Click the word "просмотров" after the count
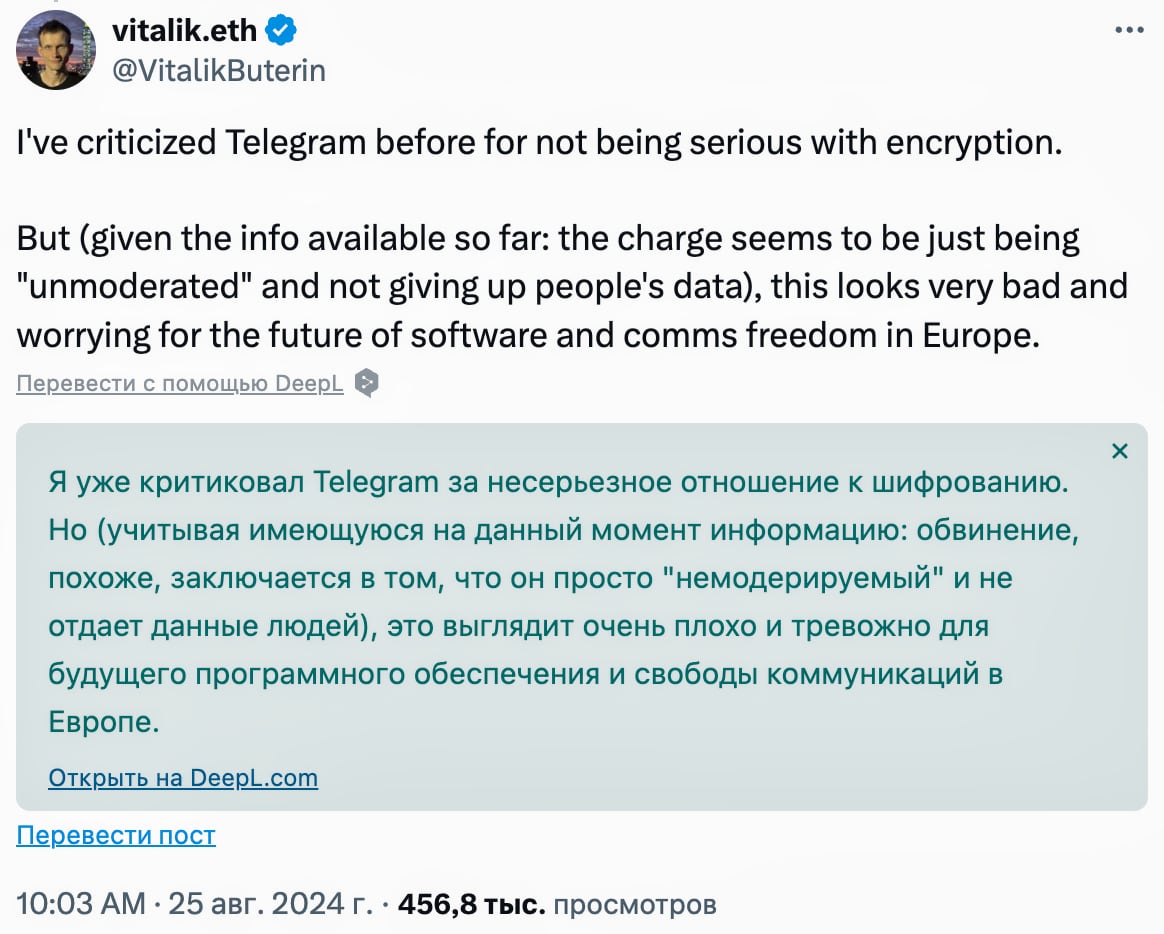This screenshot has height=934, width=1164. 635,905
